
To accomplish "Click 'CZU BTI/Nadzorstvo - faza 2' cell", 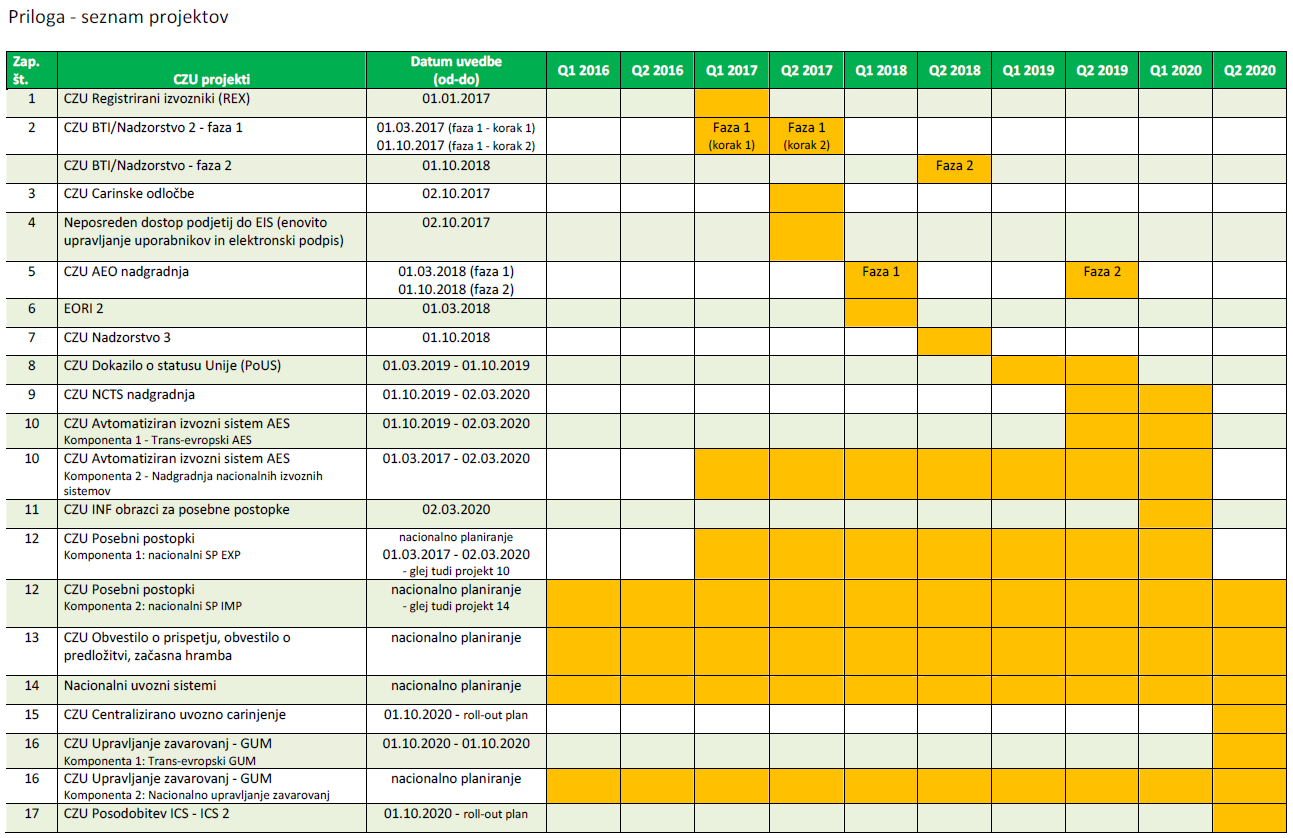I will click(x=212, y=168).
